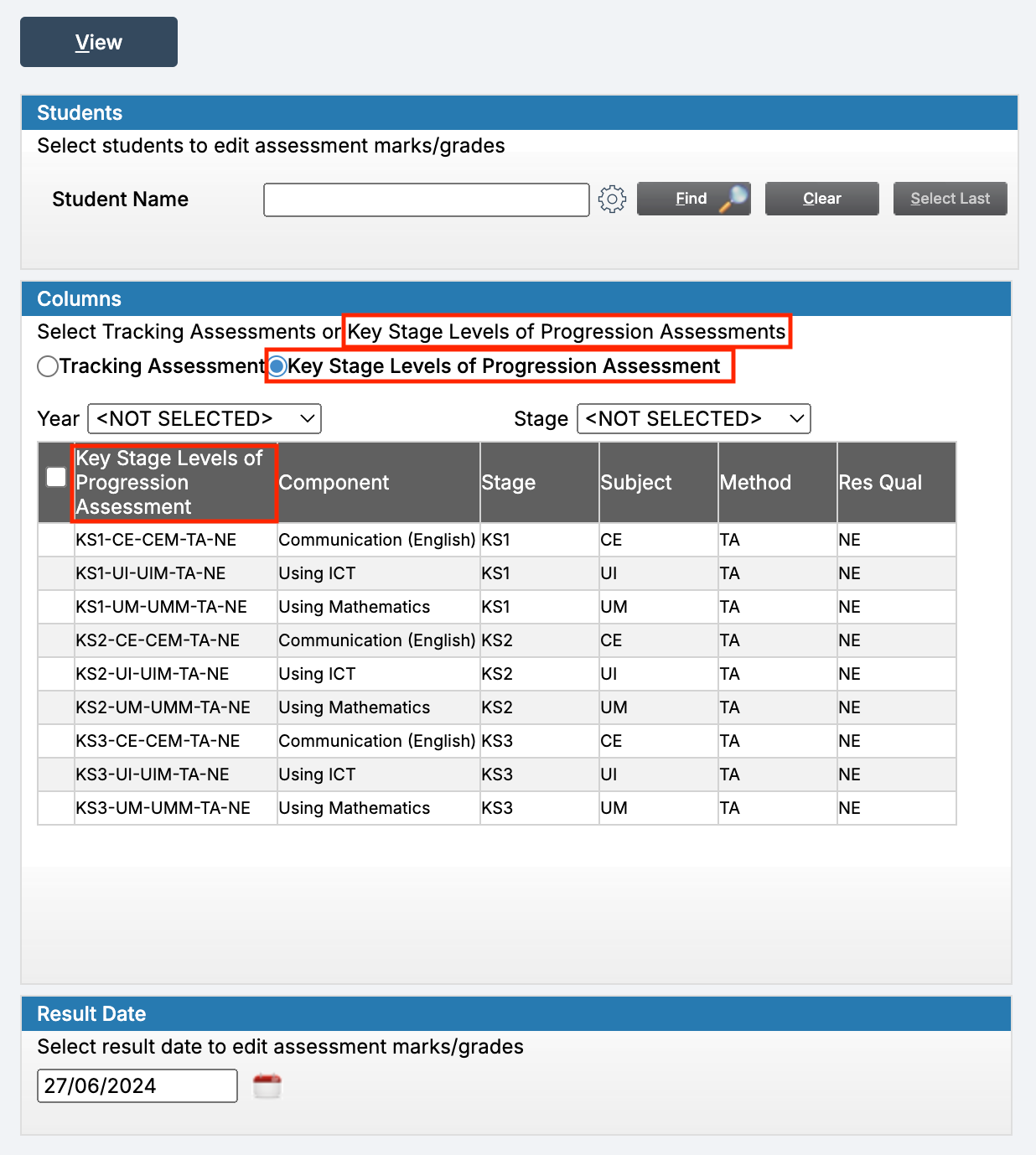Screen dimensions: 1036x1155
Task: Click the date field showing 27/06/2024
Action: (x=137, y=1085)
